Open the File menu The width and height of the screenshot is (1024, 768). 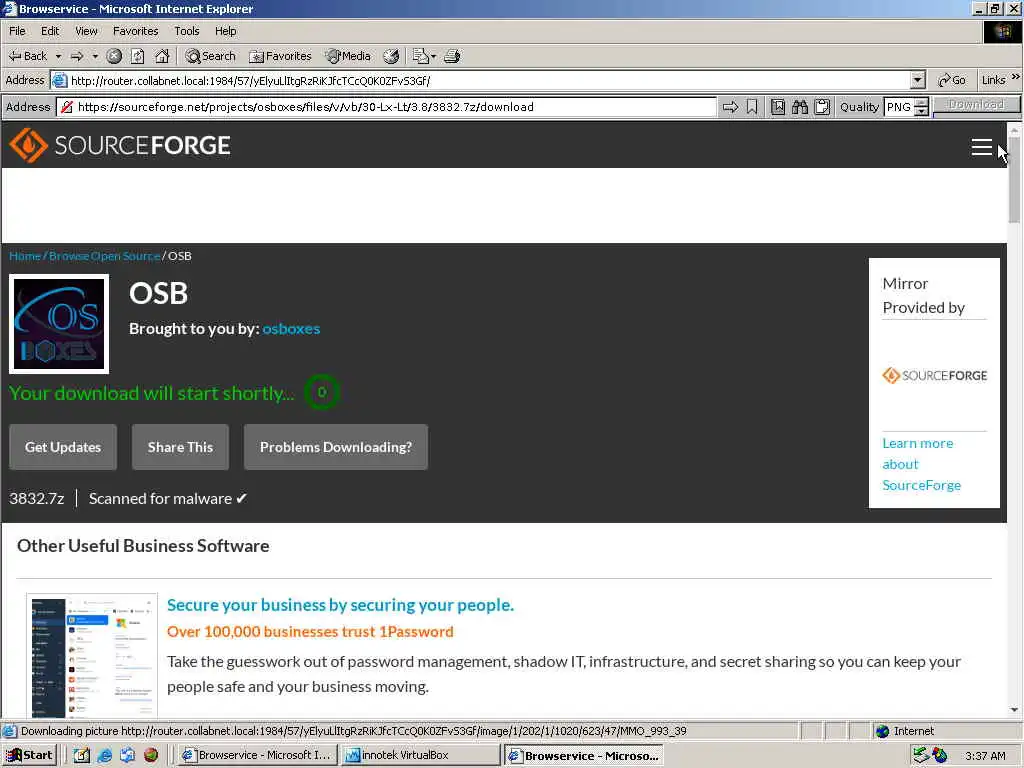tap(17, 31)
